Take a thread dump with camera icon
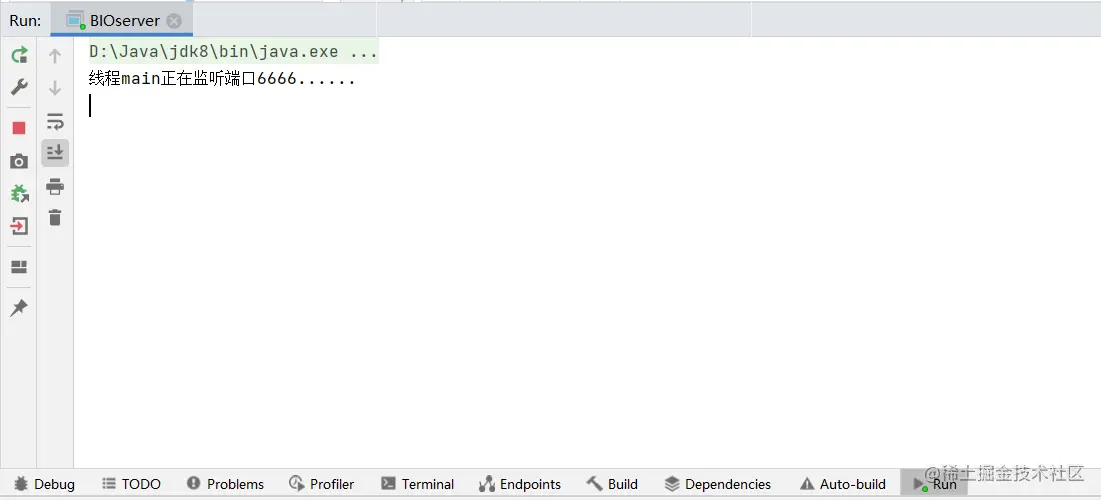 (x=19, y=162)
